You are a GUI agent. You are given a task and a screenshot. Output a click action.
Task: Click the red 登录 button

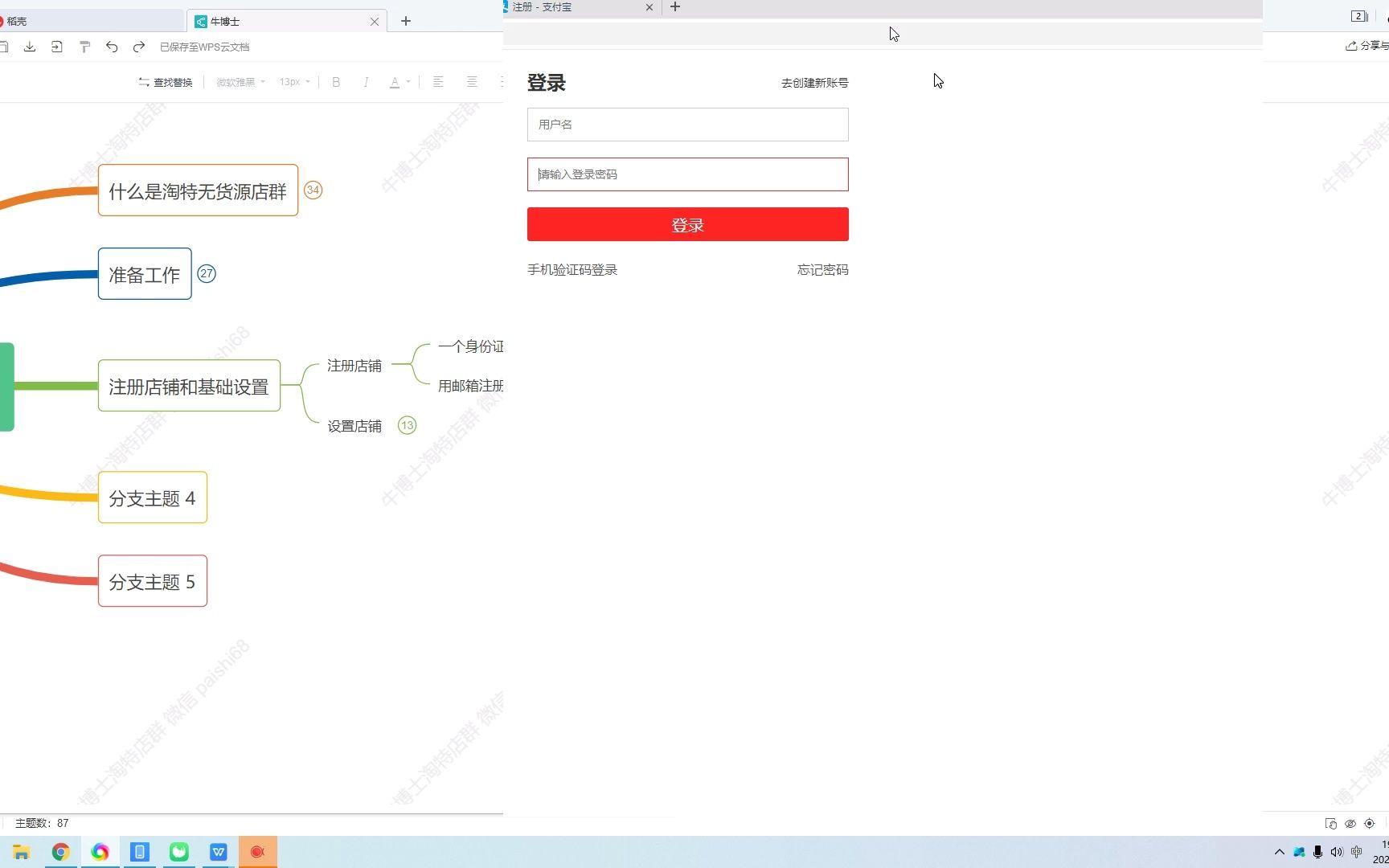point(688,224)
